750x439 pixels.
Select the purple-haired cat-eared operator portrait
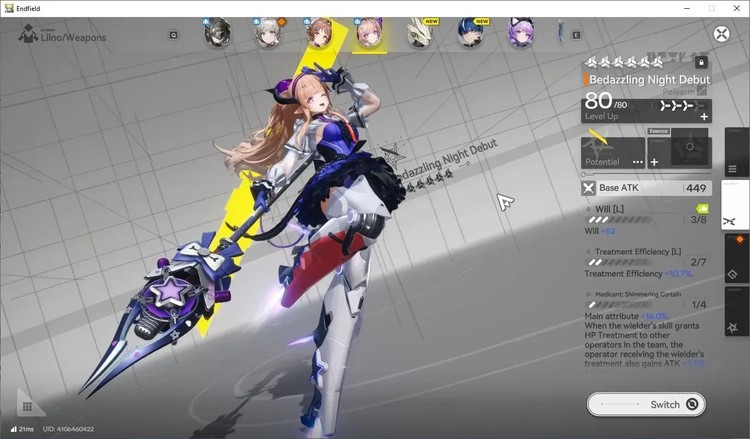click(x=520, y=33)
